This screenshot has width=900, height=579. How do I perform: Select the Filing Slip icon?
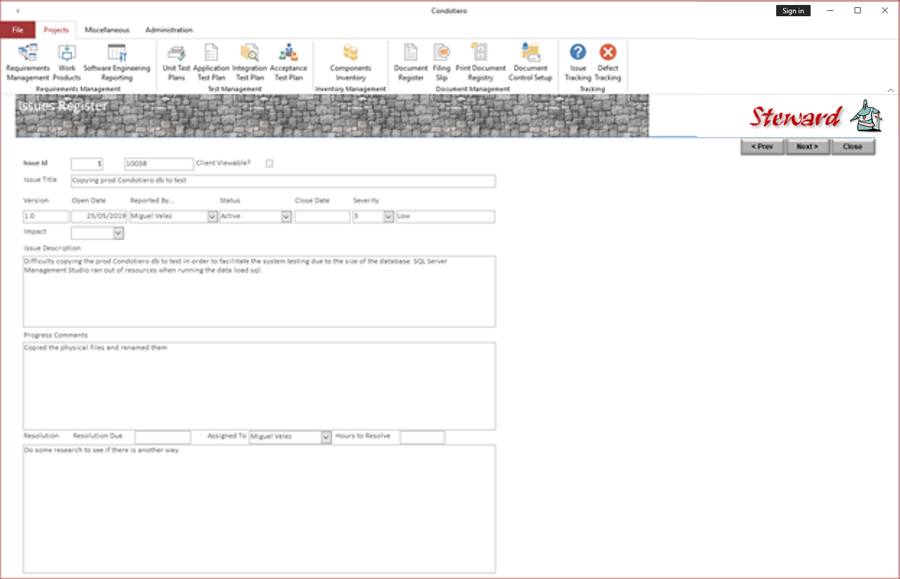click(x=441, y=63)
